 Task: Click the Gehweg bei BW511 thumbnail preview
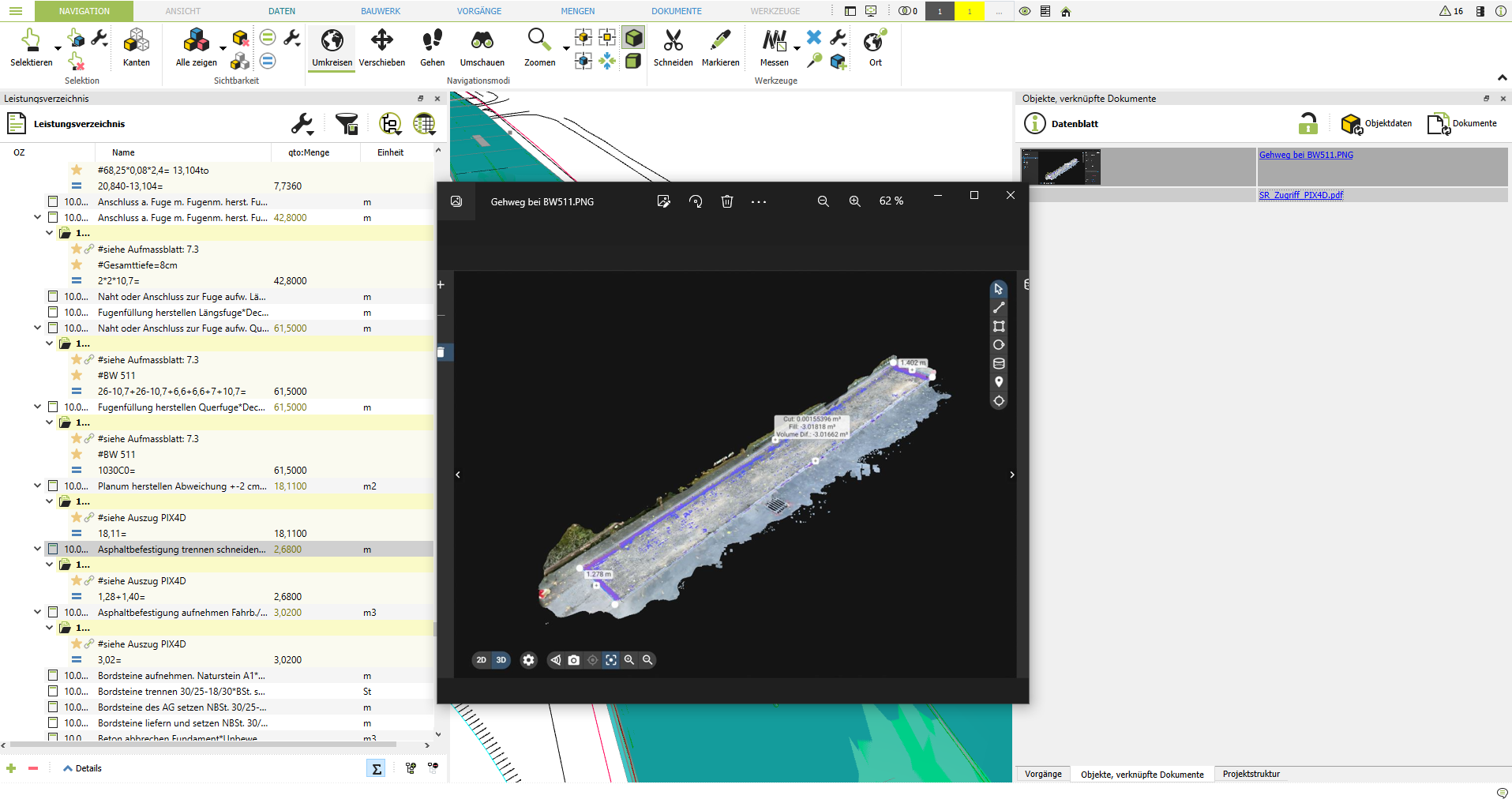tap(1060, 167)
